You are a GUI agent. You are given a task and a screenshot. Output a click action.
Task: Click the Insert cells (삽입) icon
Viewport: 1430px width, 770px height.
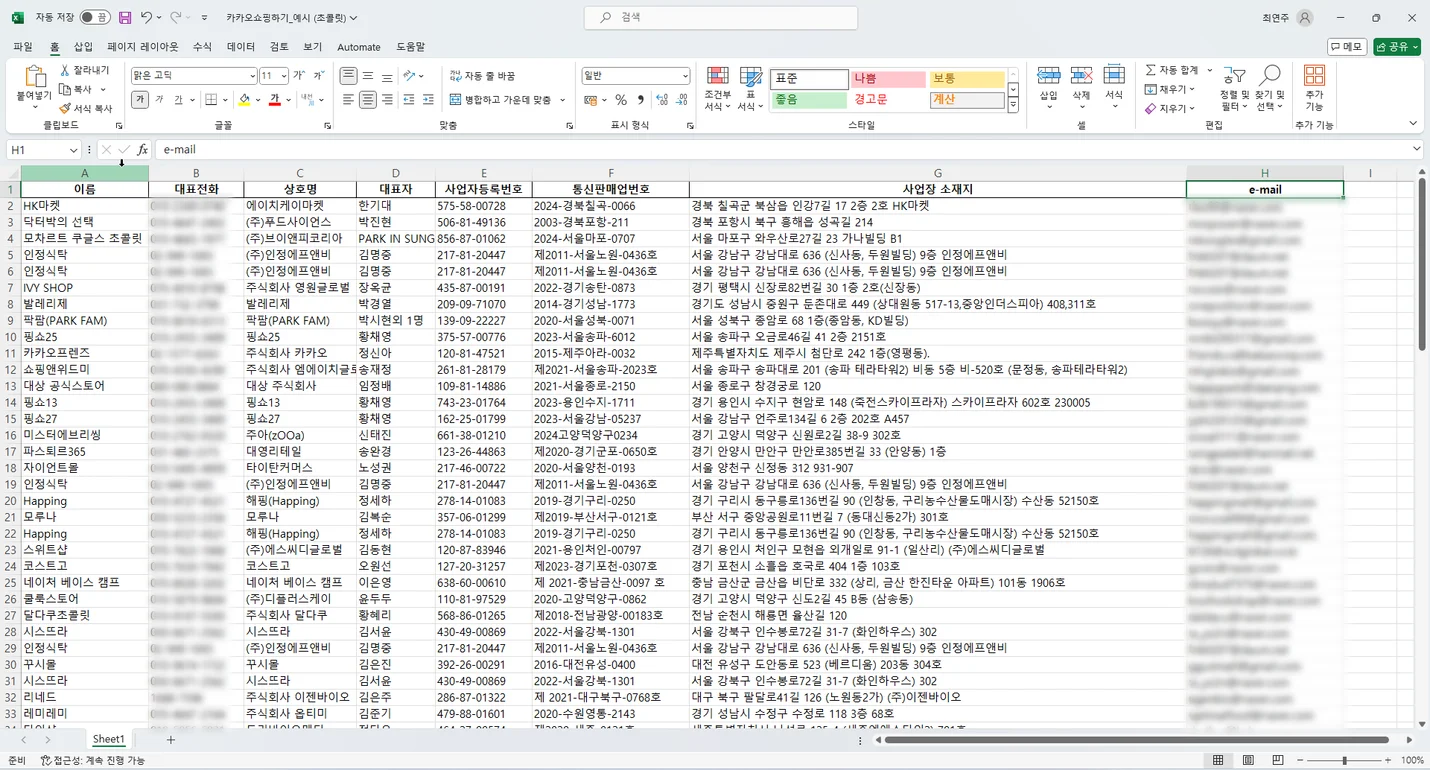(1049, 76)
